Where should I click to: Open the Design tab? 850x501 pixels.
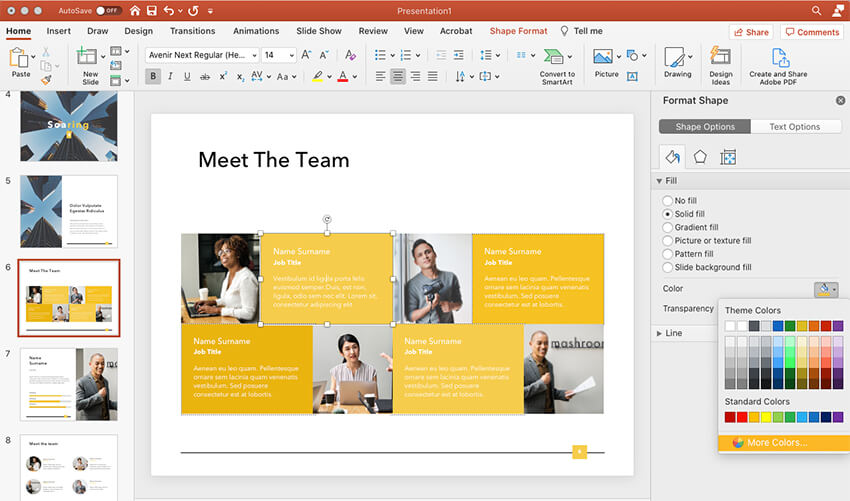[138, 31]
